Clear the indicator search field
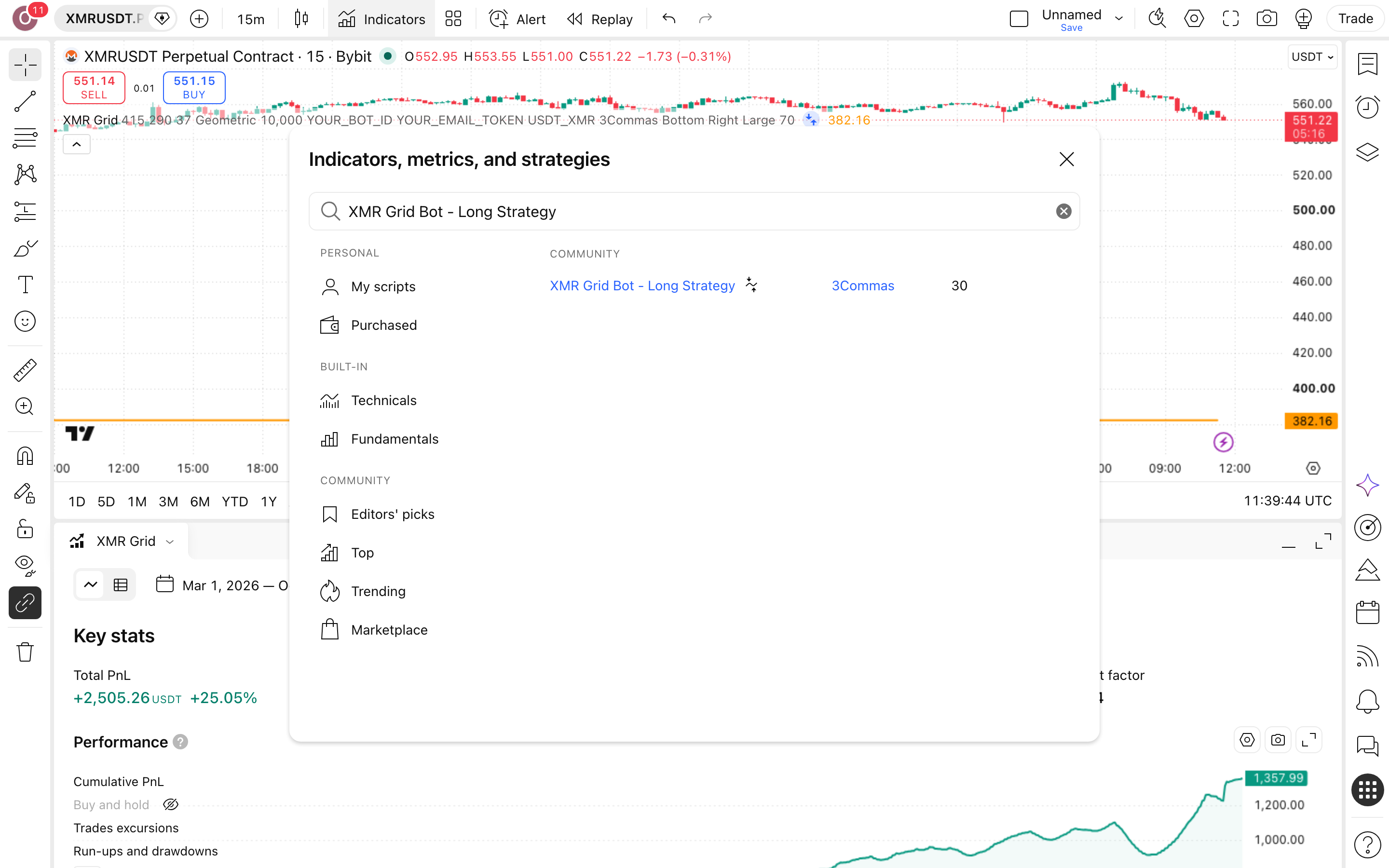This screenshot has width=1389, height=868. (x=1063, y=212)
